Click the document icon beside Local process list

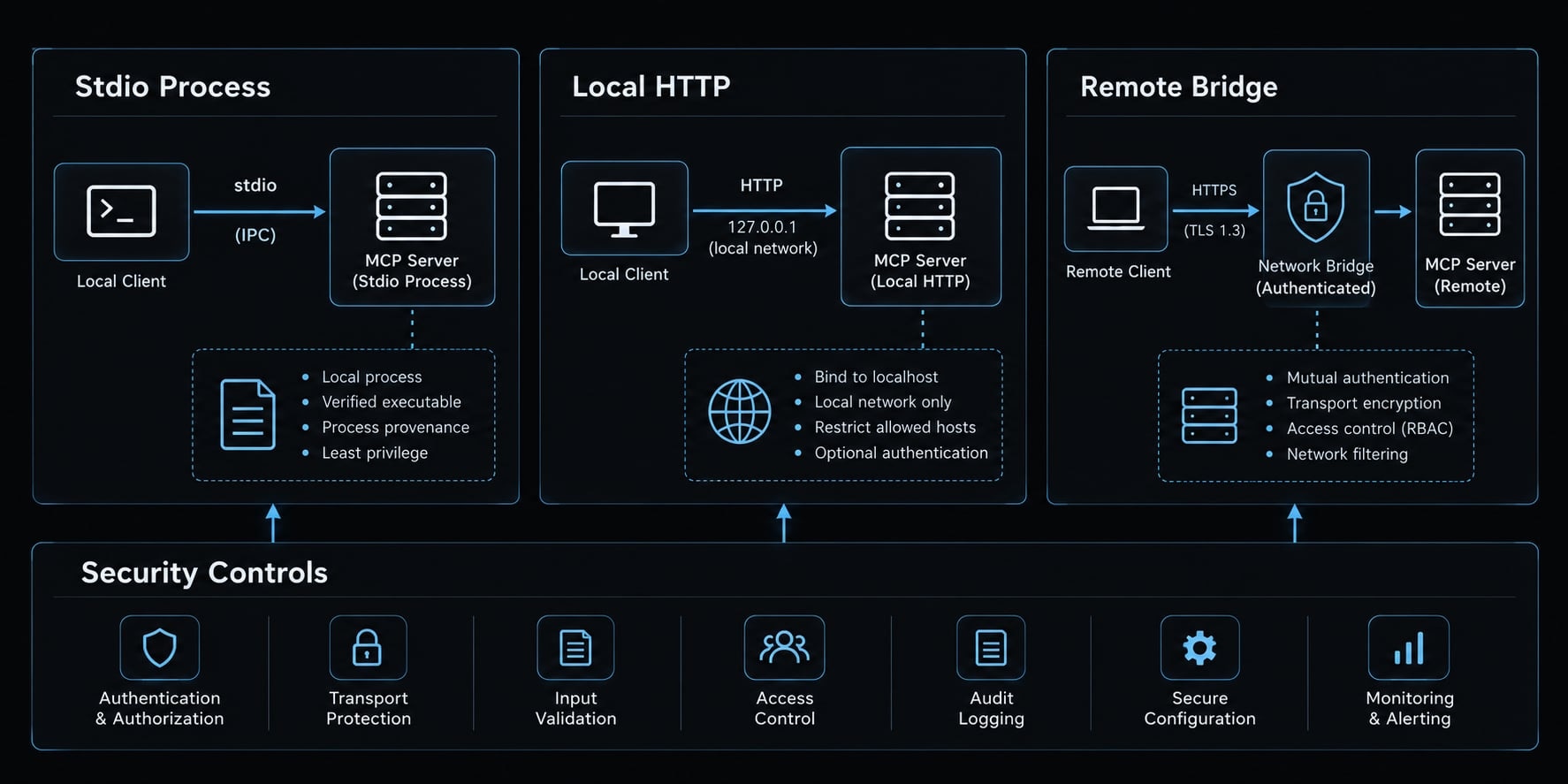pyautogui.click(x=247, y=415)
